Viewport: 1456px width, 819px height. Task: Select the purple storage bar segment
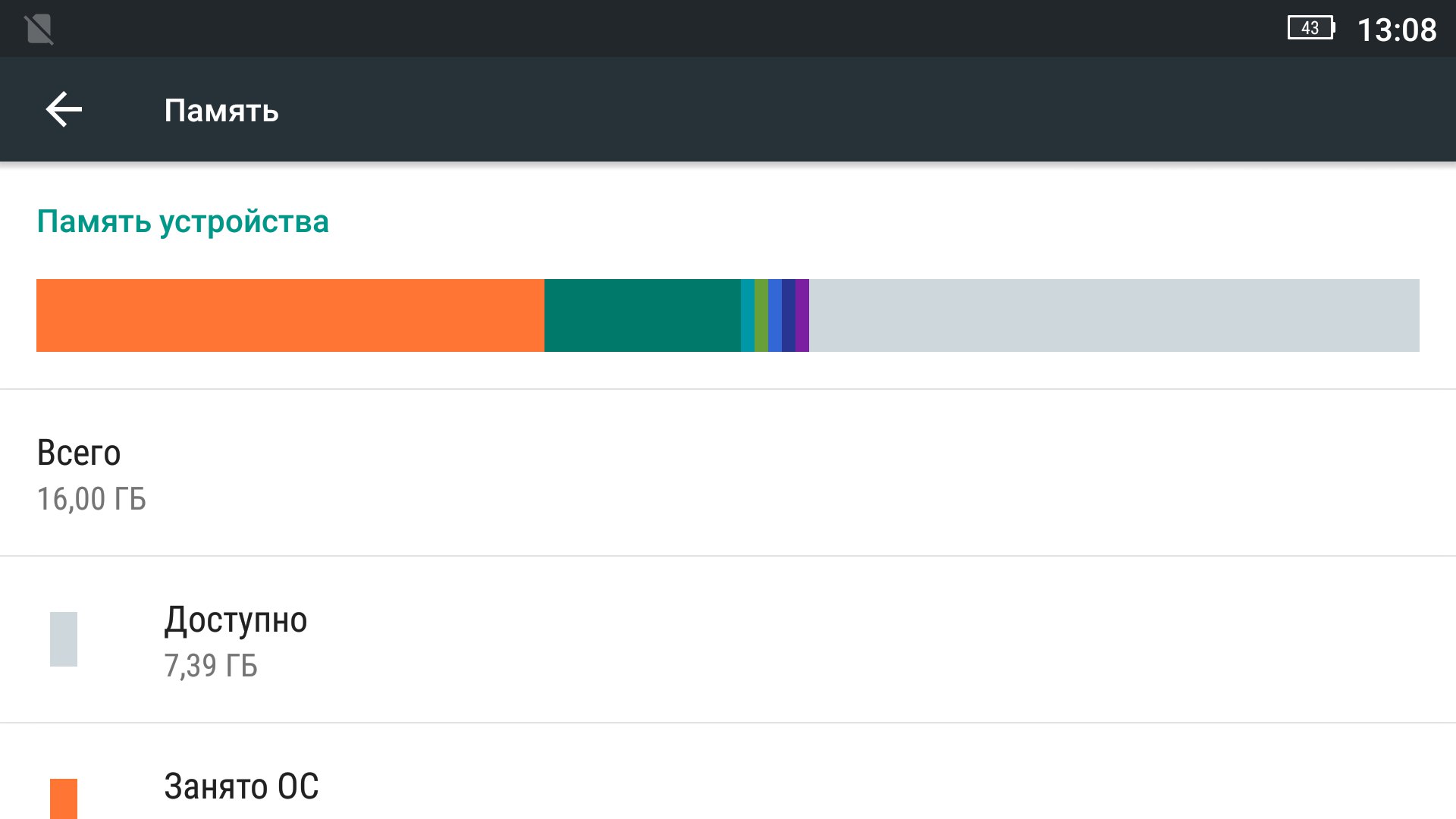click(802, 315)
